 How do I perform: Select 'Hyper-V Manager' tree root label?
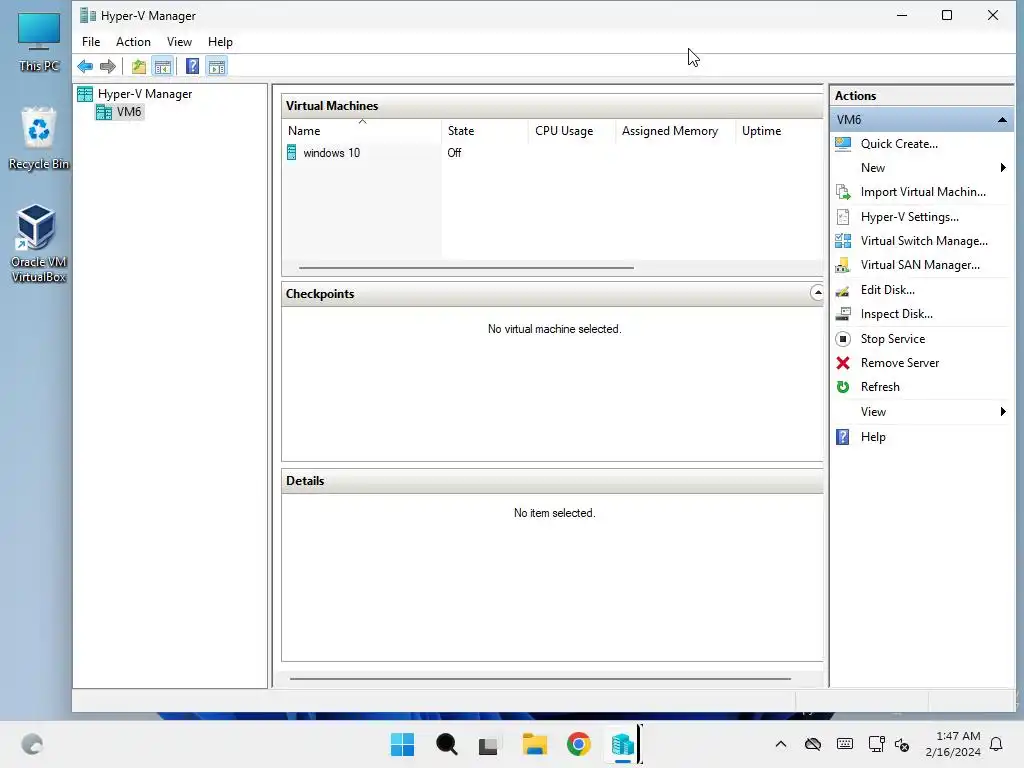pyautogui.click(x=145, y=94)
